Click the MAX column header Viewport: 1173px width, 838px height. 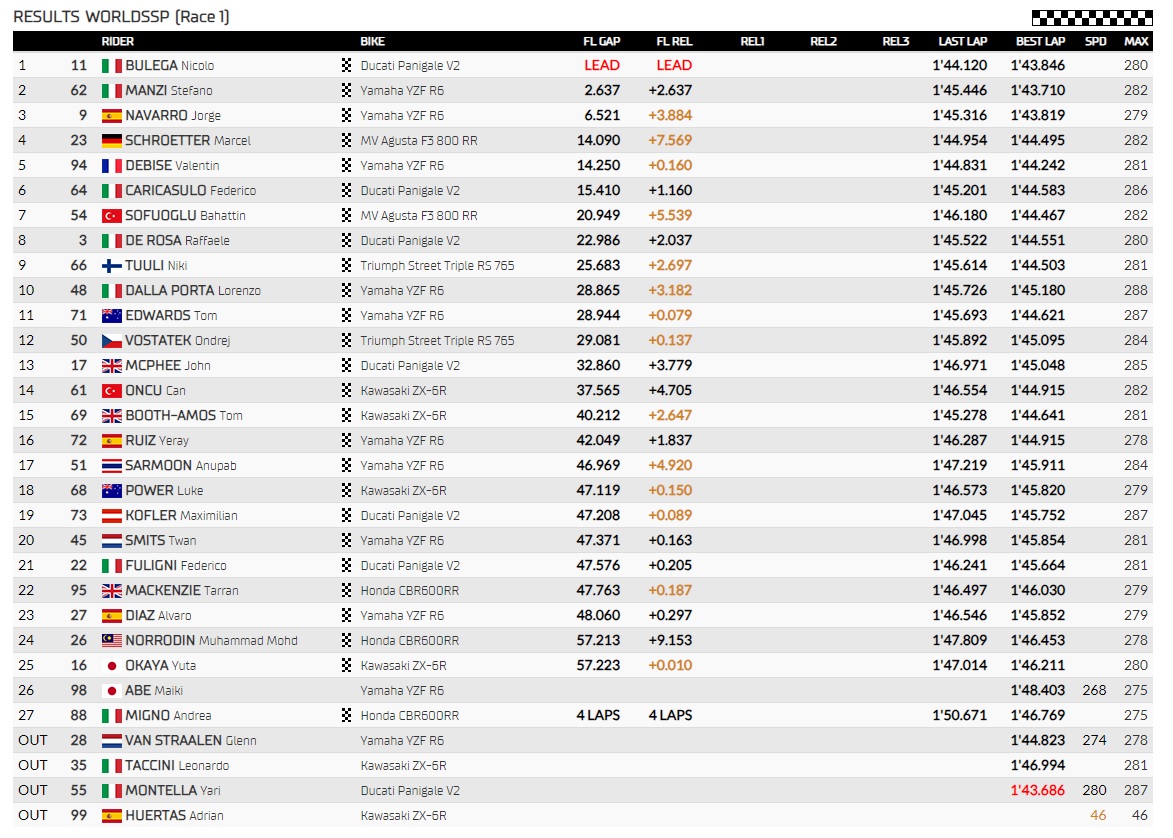pyautogui.click(x=1136, y=41)
